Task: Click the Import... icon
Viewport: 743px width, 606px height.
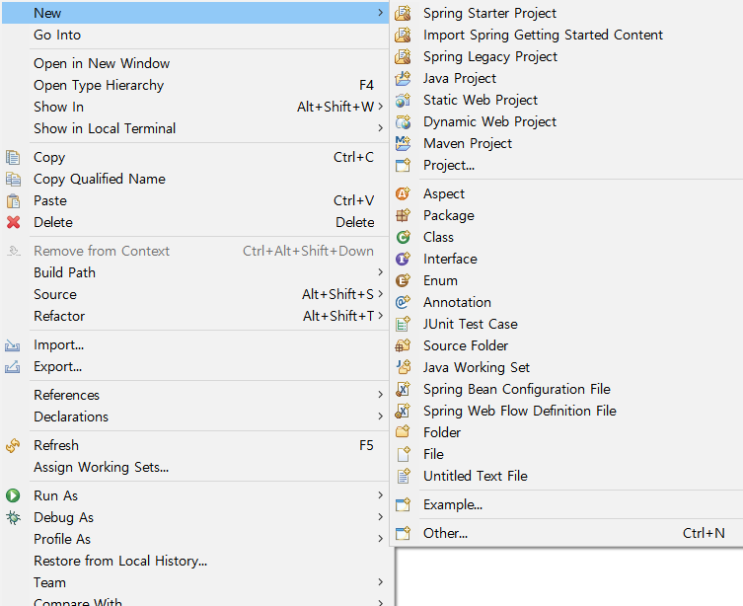Action: click(x=13, y=345)
